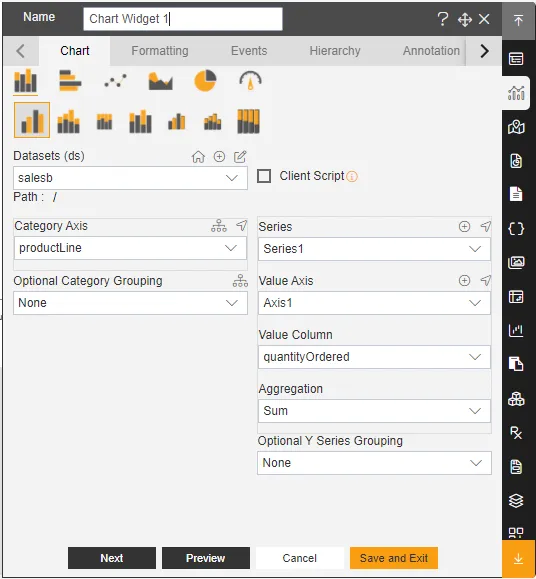536x579 pixels.
Task: Click the add dataset plus icon
Action: pos(219,157)
